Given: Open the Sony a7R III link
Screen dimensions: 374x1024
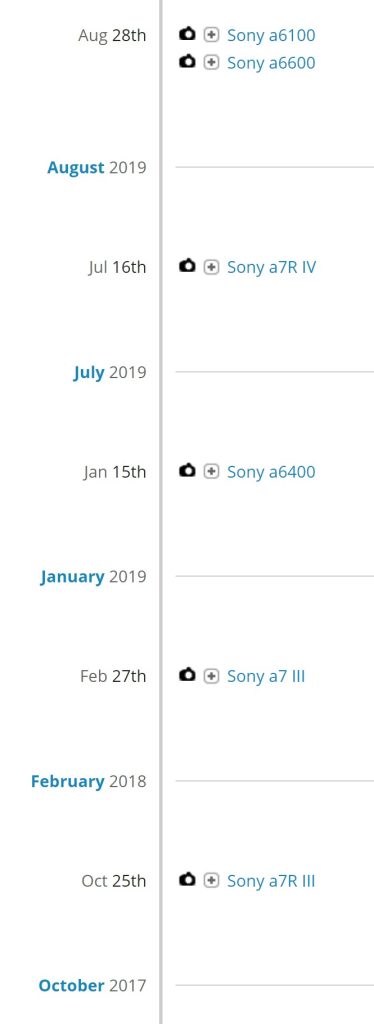Looking at the screenshot, I should point(271,882).
